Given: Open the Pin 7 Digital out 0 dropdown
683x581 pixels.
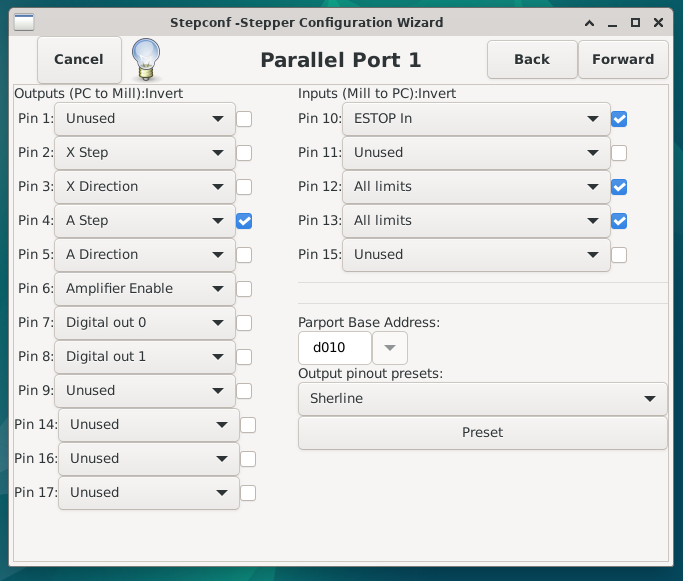Looking at the screenshot, I should (x=145, y=323).
